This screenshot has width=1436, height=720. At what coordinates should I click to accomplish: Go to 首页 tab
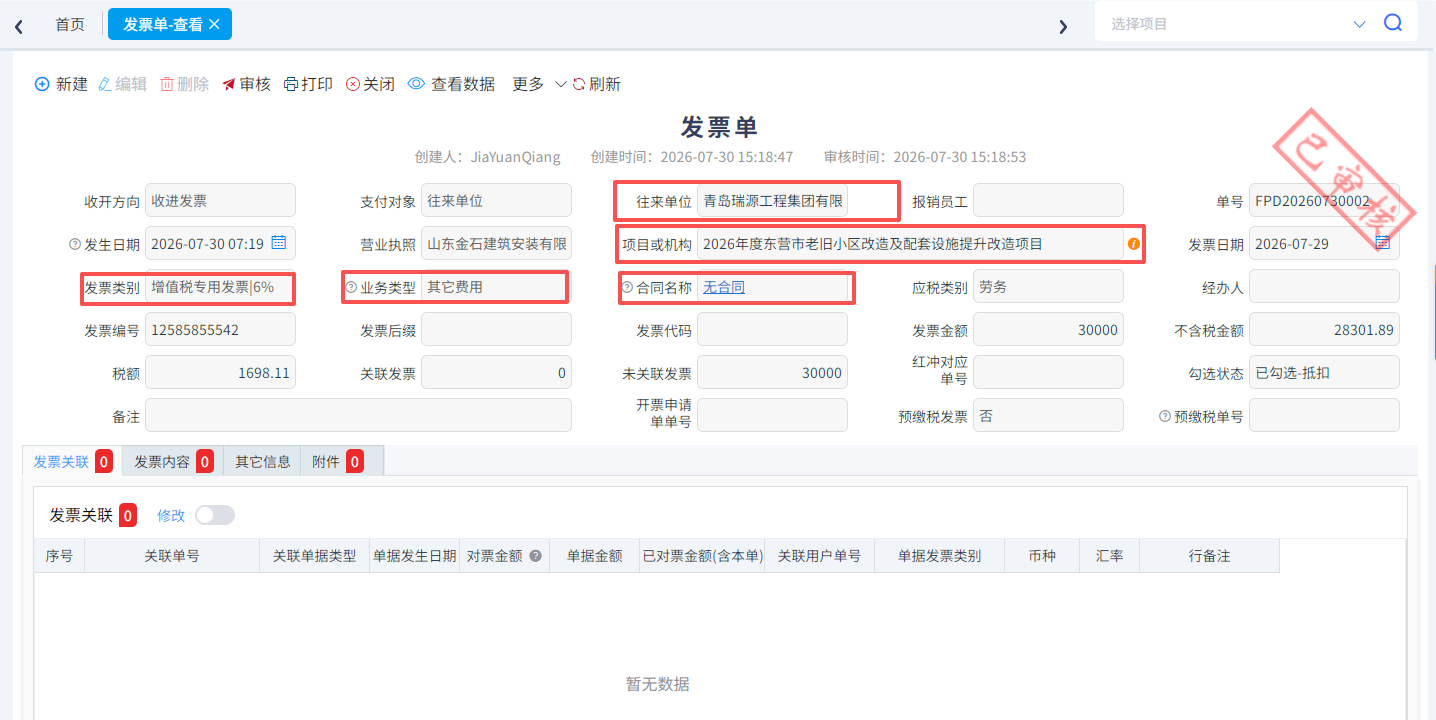(x=70, y=24)
